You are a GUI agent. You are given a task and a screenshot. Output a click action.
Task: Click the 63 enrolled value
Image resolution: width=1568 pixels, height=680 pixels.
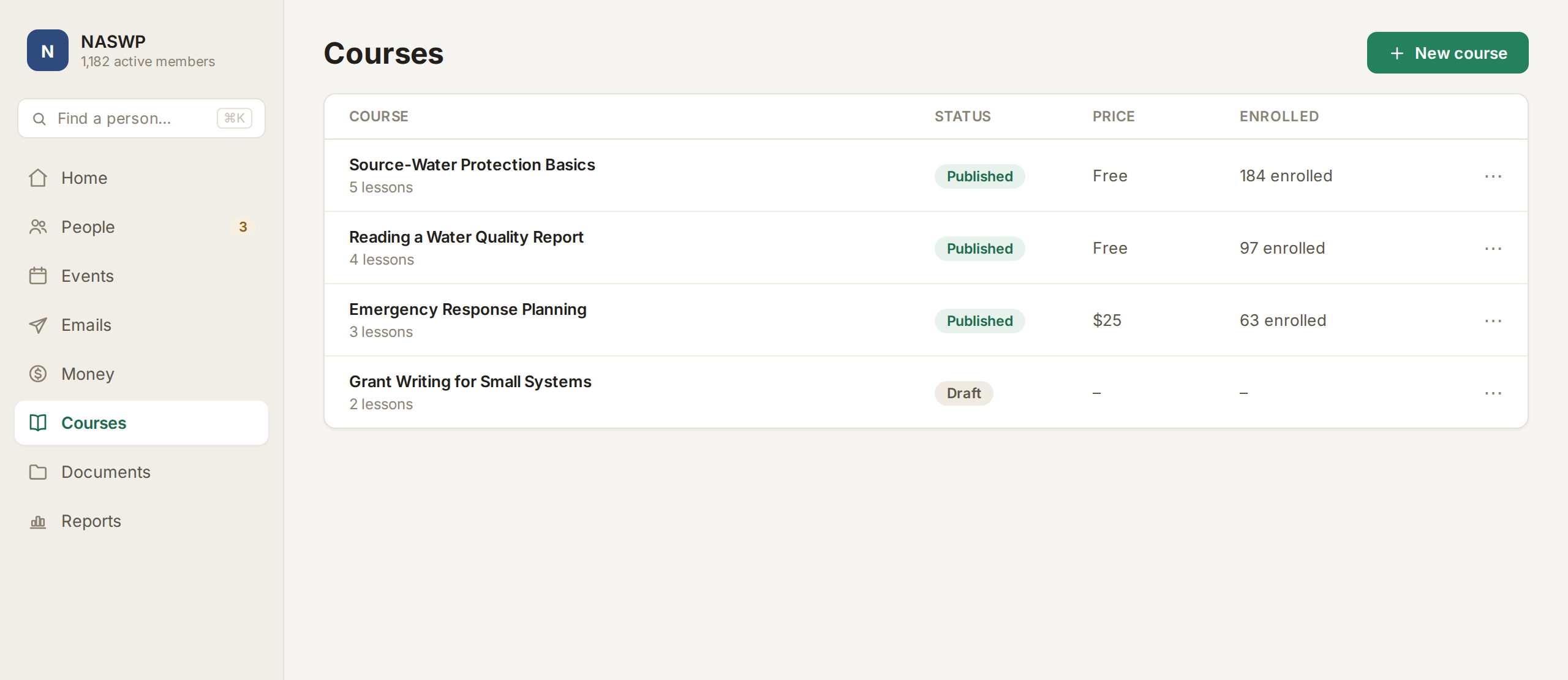pos(1283,320)
